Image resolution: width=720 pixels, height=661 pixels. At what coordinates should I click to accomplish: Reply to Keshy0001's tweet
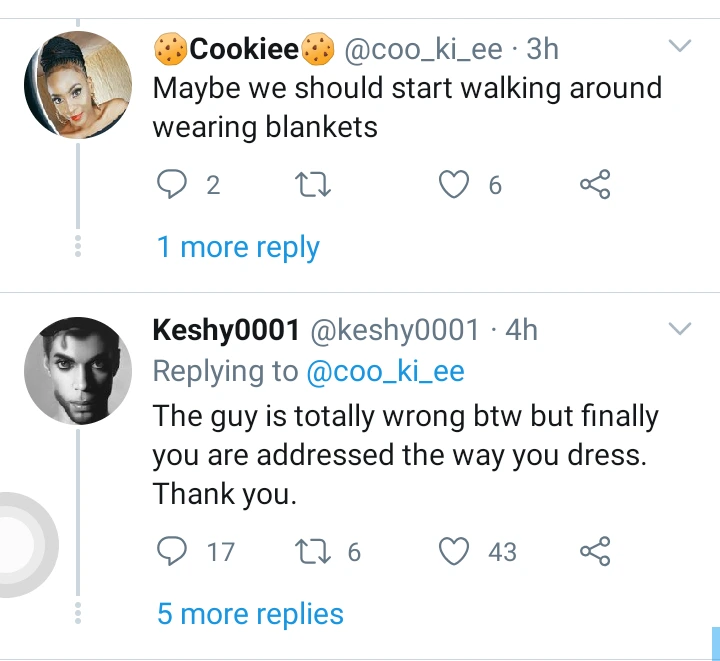click(173, 551)
